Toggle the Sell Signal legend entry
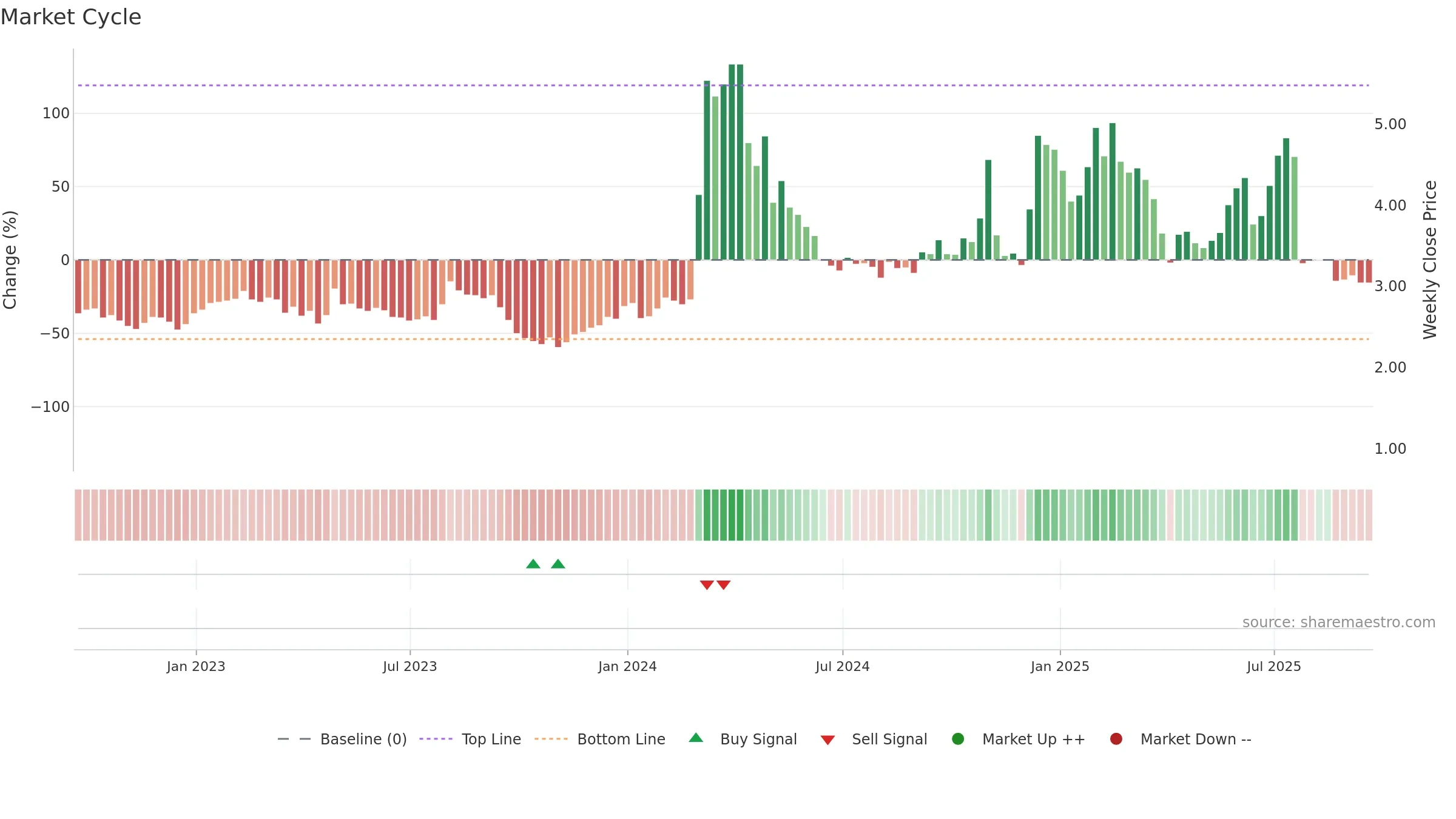 click(874, 739)
